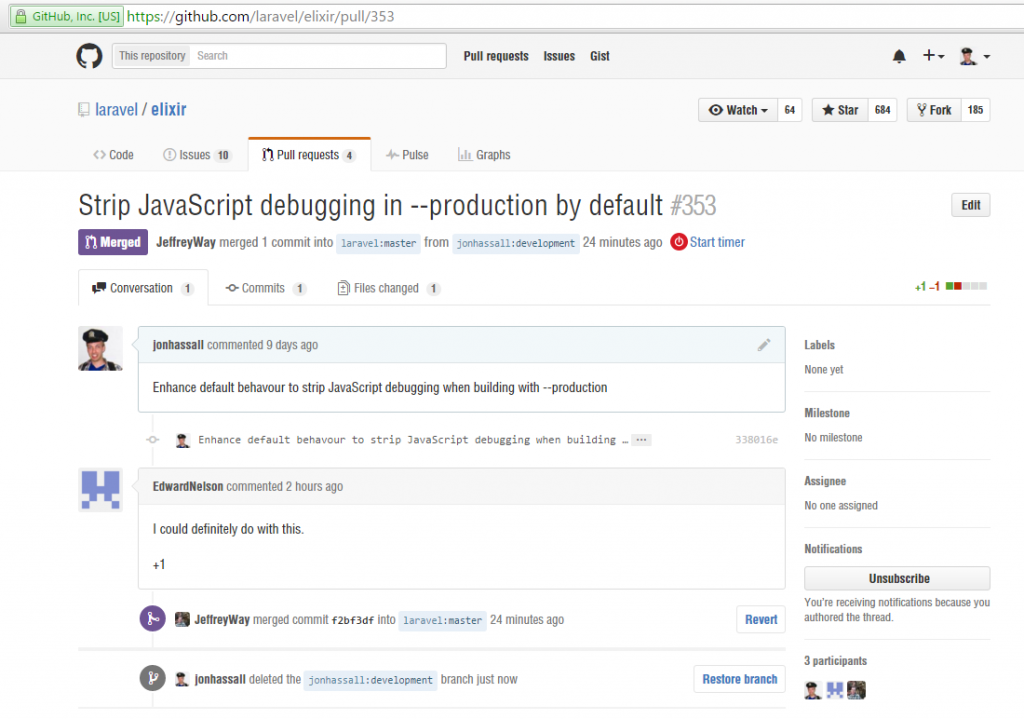This screenshot has width=1024, height=719.
Task: Open the stargazers count 684
Action: pos(882,110)
